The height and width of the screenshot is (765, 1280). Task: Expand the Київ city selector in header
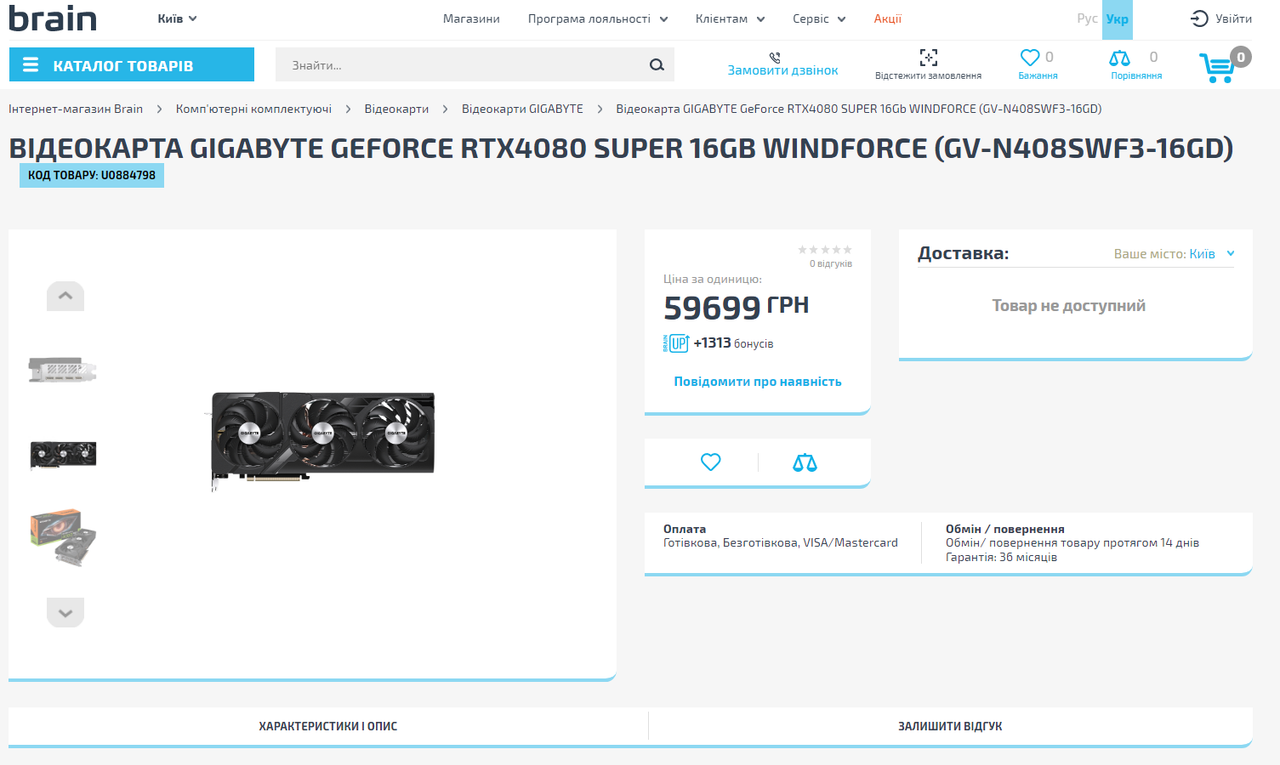click(x=177, y=18)
